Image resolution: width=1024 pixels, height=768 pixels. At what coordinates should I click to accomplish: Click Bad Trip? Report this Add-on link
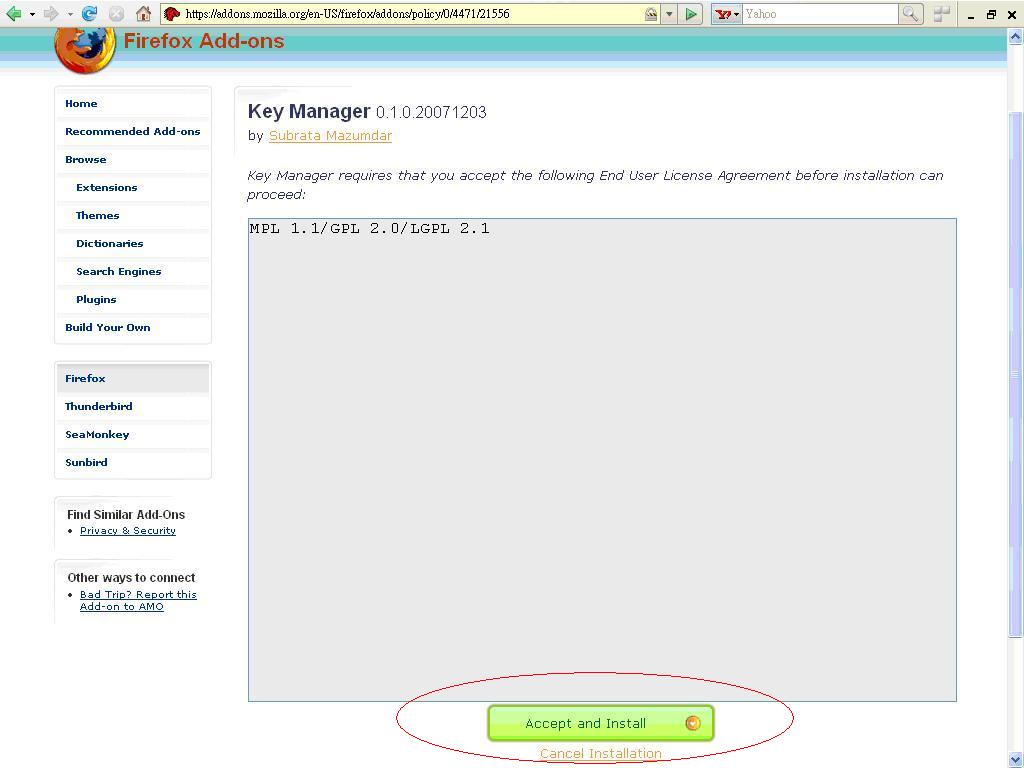click(x=138, y=600)
